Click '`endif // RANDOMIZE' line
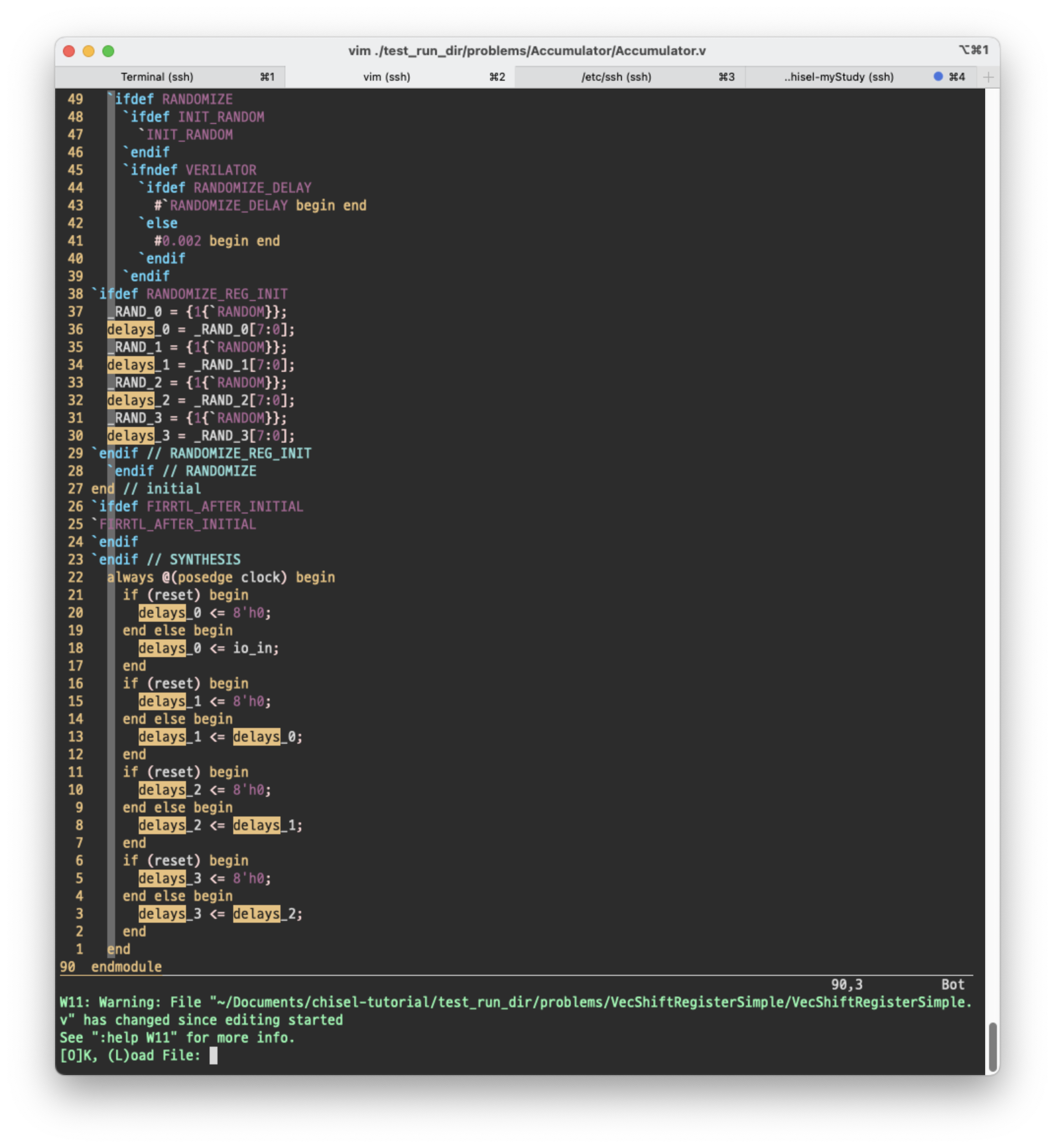This screenshot has height=1148, width=1055. click(182, 471)
